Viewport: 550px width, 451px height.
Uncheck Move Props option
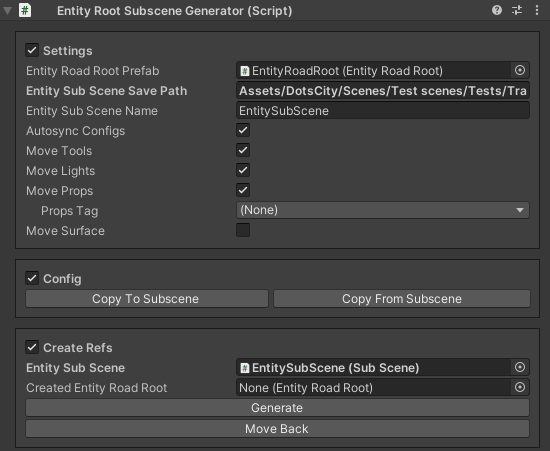pyautogui.click(x=243, y=190)
